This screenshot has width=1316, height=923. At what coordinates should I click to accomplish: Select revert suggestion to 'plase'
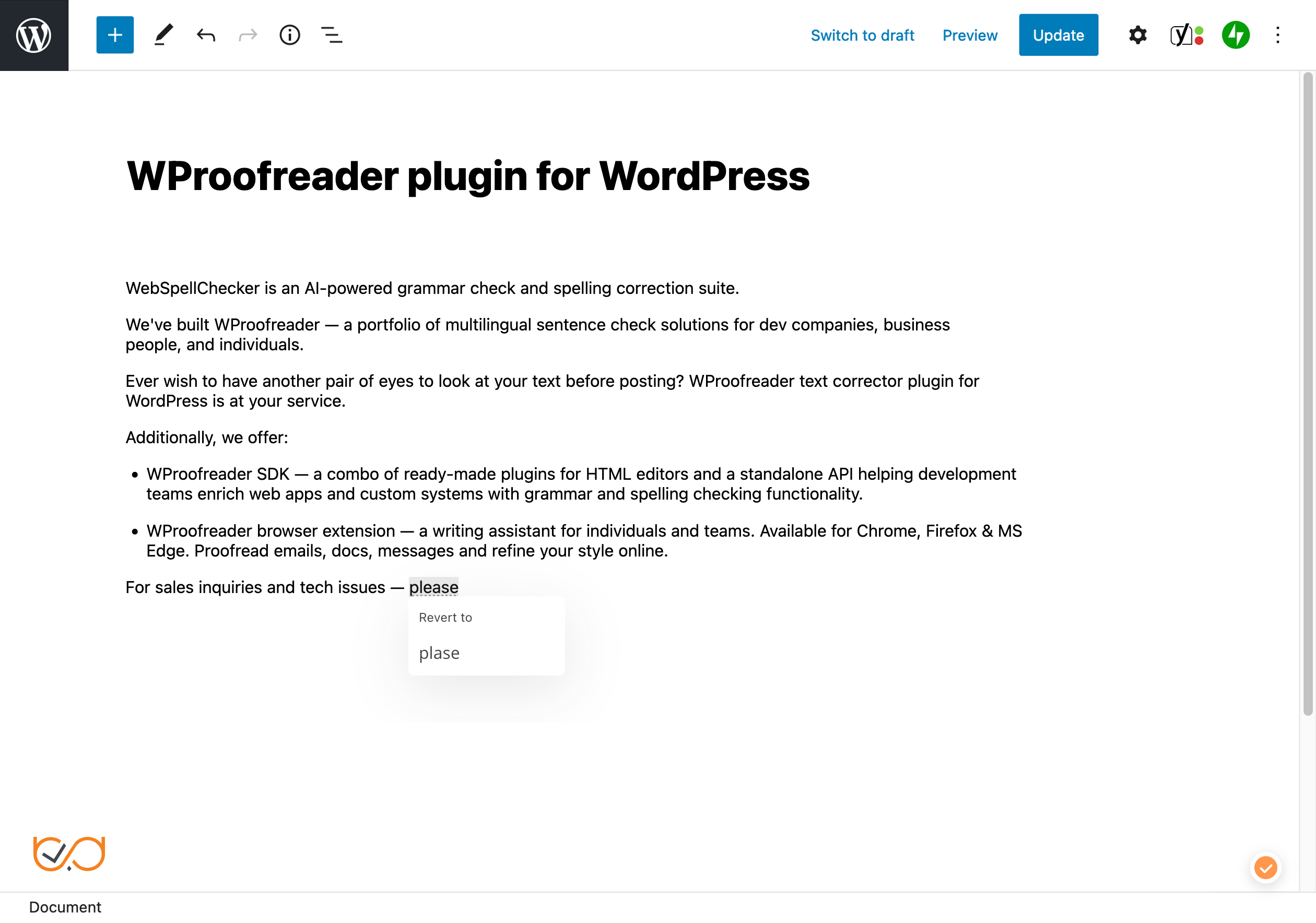point(439,652)
